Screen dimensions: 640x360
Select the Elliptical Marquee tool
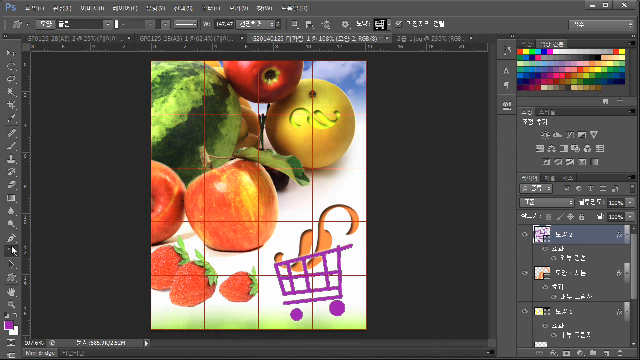(x=11, y=66)
